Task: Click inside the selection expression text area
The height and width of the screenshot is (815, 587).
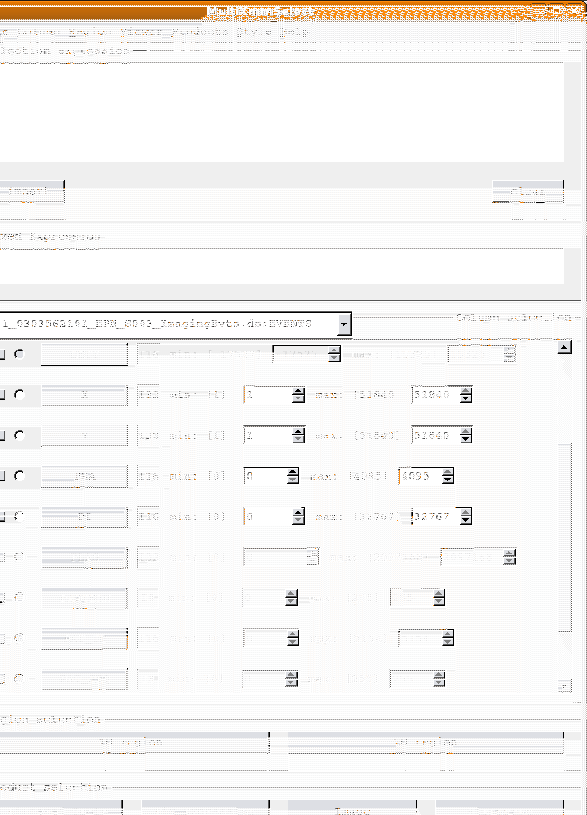Action: pos(281,112)
